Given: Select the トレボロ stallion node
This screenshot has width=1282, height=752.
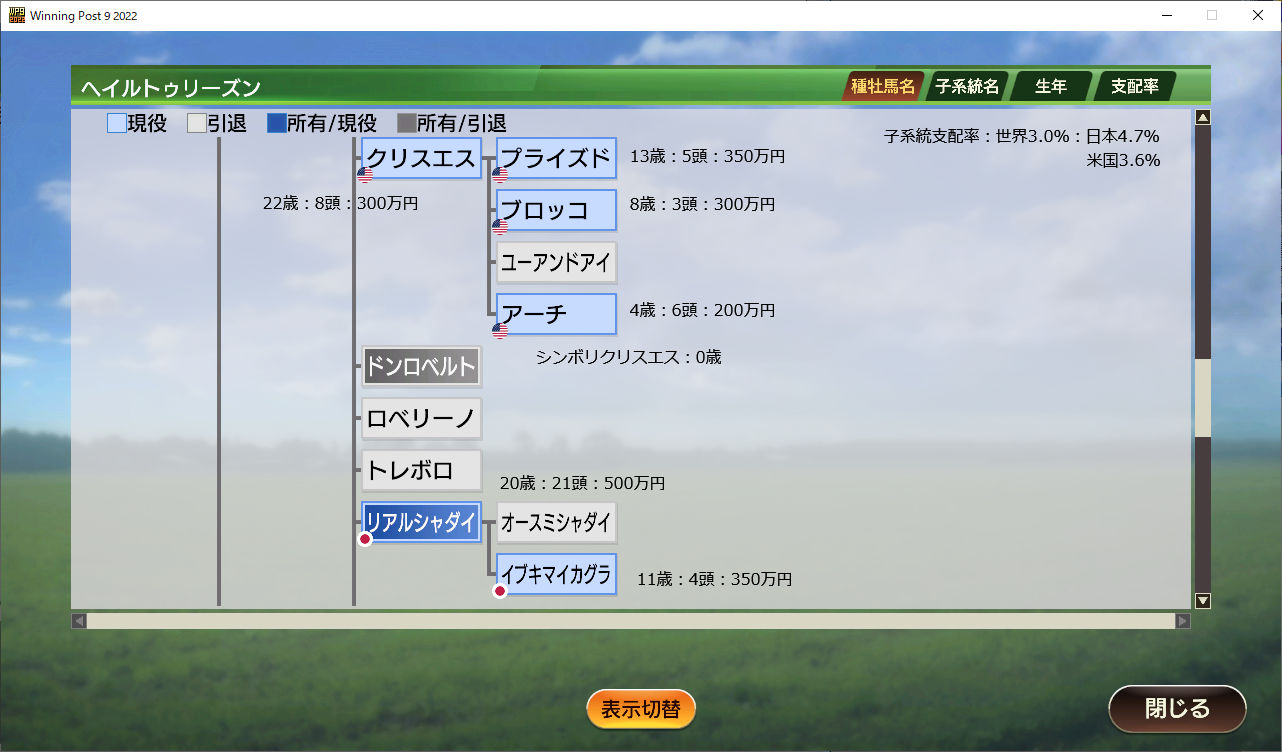Looking at the screenshot, I should 421,470.
